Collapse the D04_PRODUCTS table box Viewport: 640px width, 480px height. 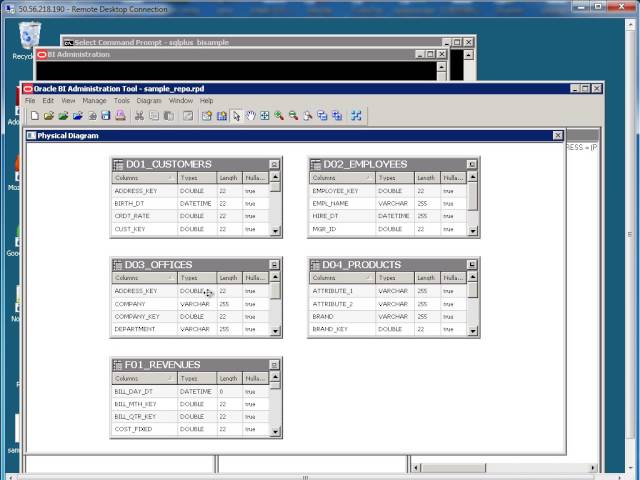click(471, 265)
